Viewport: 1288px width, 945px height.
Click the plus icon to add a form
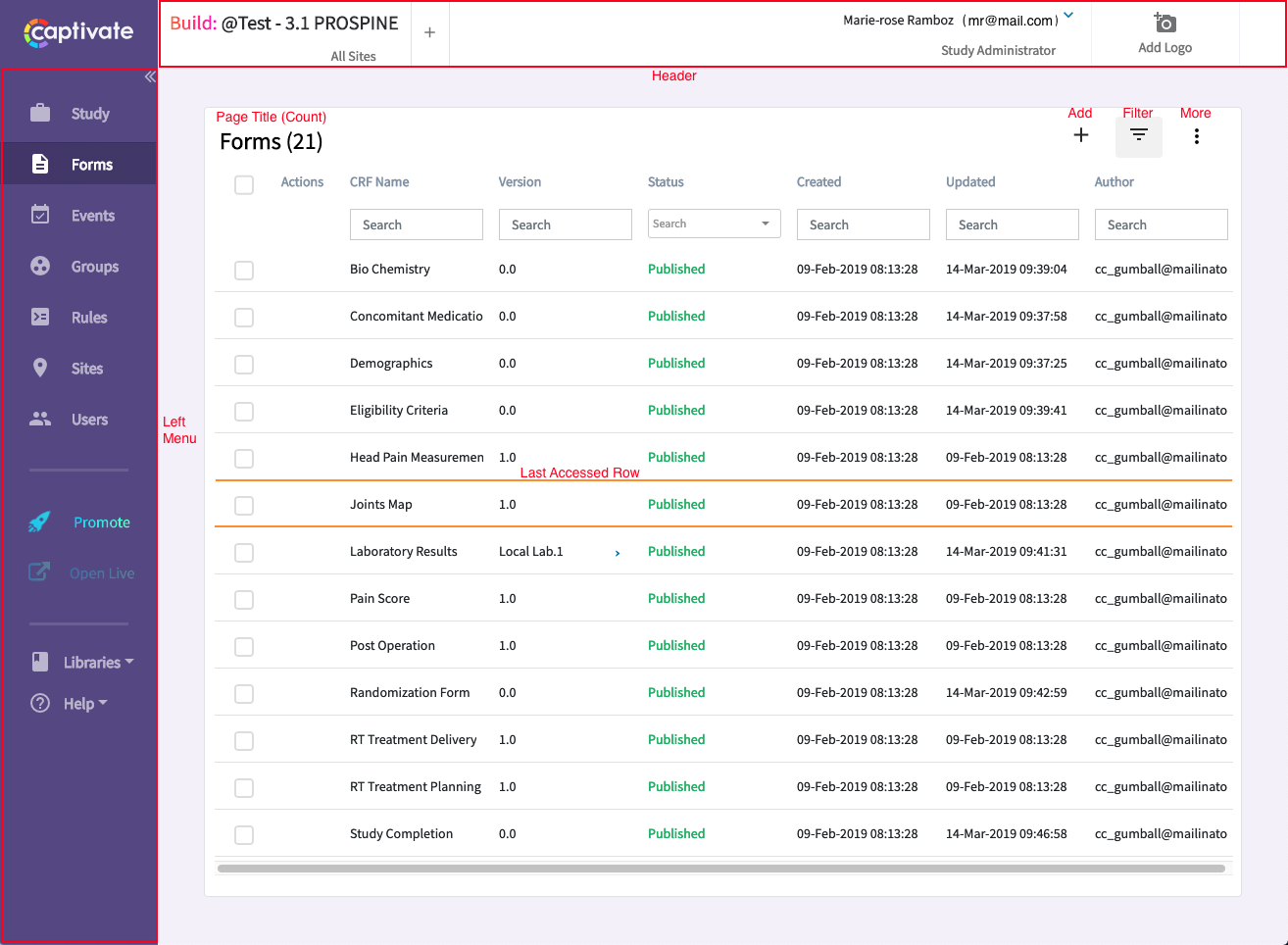coord(1080,136)
